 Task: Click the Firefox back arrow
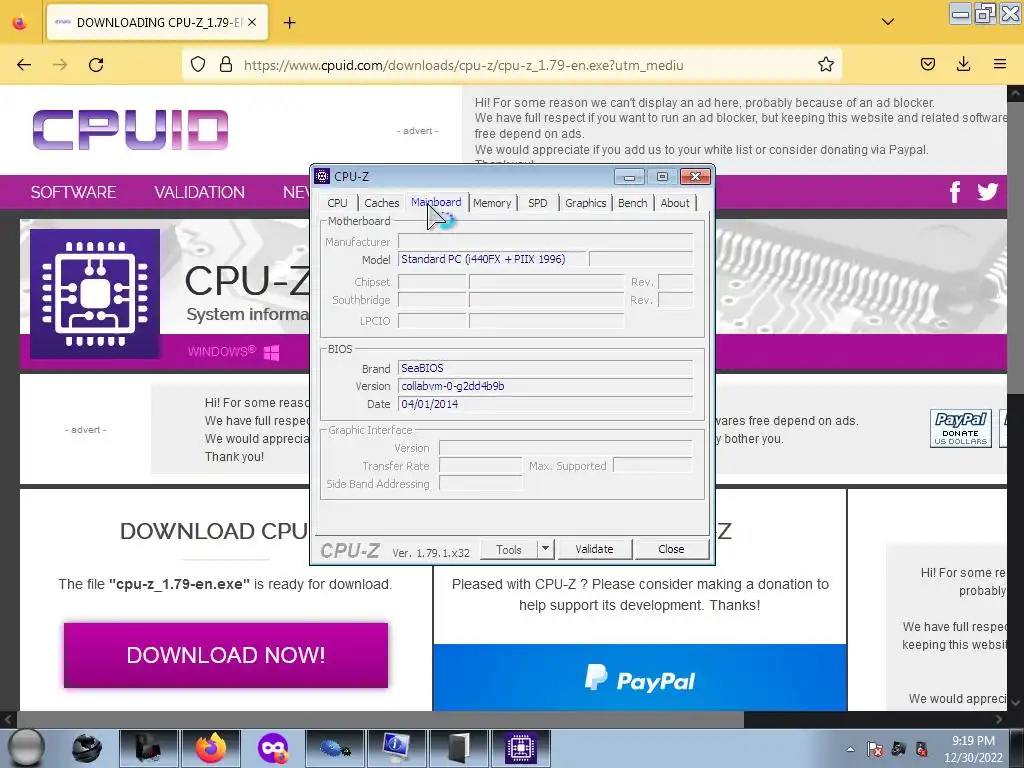(24, 65)
